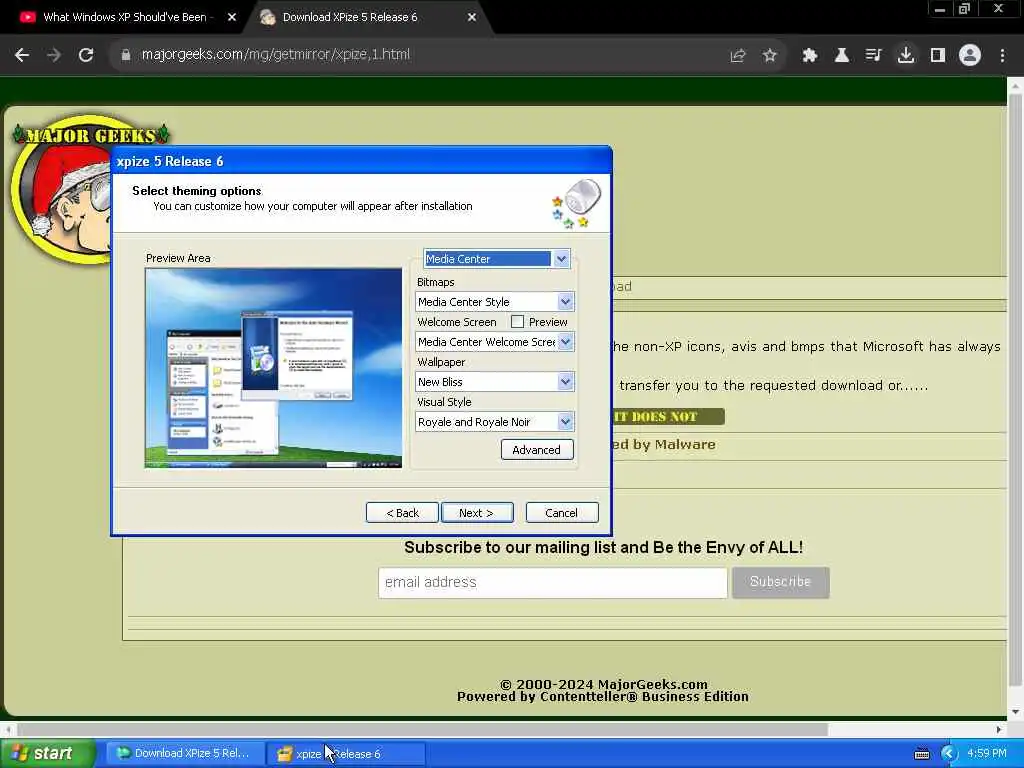Open the Chrome three-dot menu
Screen dimensions: 1024x768
point(1002,55)
